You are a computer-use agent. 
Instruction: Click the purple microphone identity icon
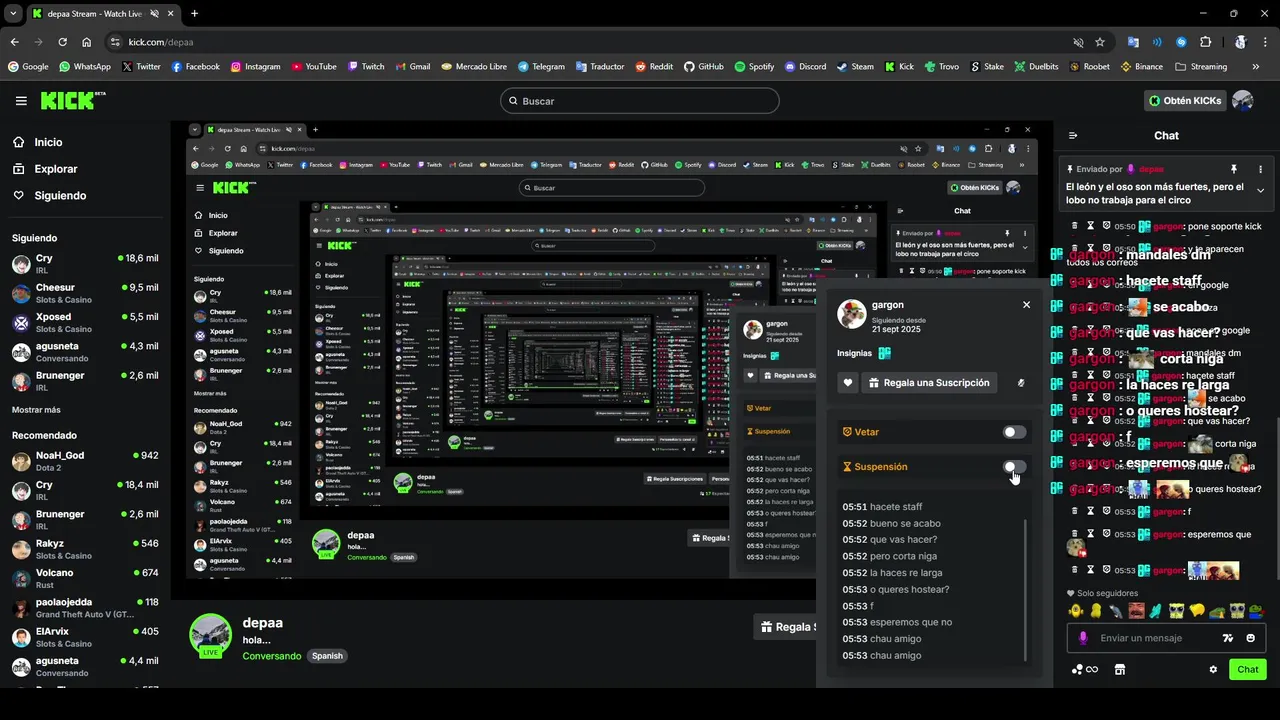[1083, 638]
